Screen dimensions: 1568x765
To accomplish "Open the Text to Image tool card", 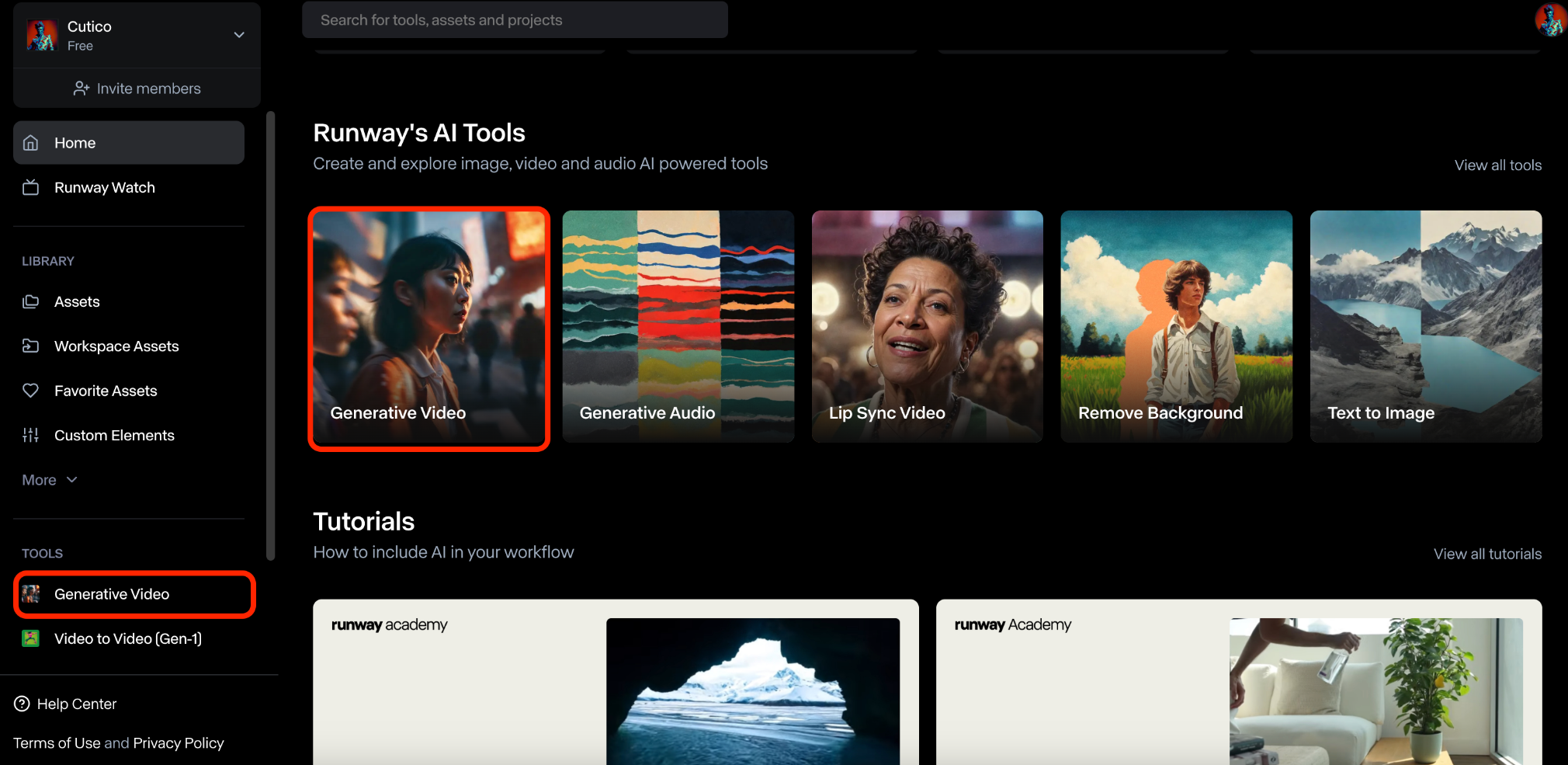I will click(1426, 327).
